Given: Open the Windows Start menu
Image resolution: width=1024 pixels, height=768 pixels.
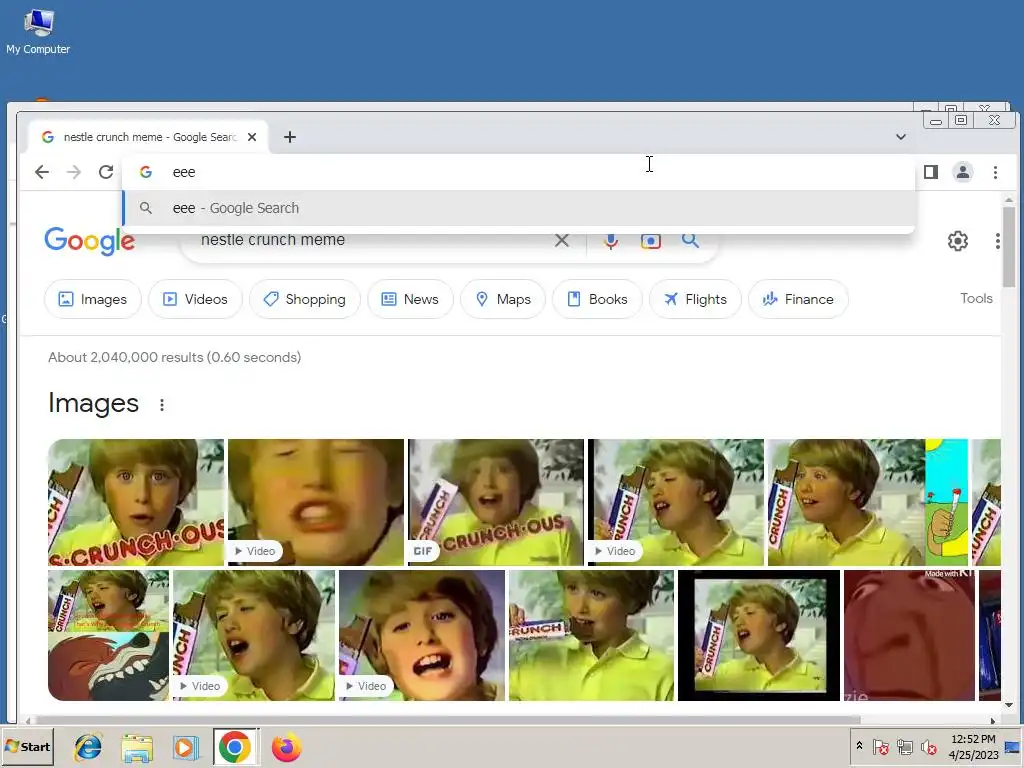Looking at the screenshot, I should pyautogui.click(x=27, y=746).
